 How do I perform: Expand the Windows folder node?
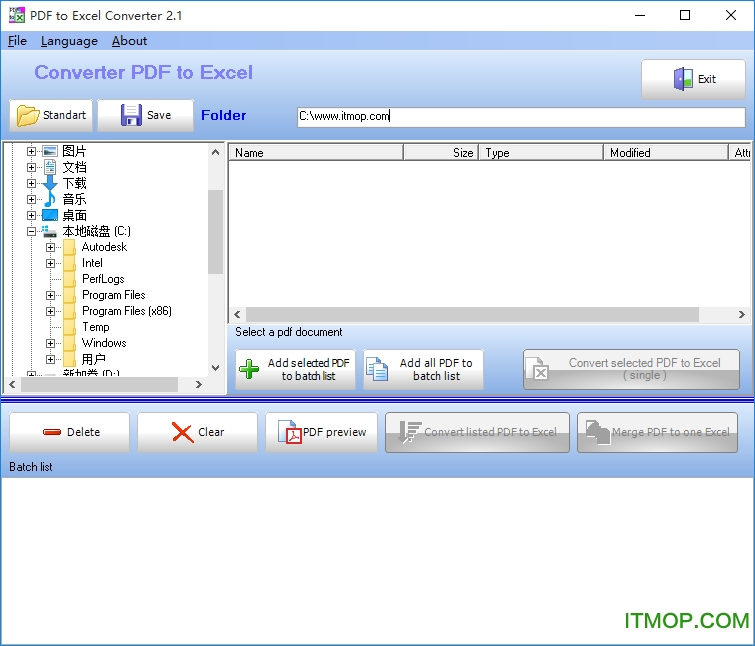[x=51, y=343]
